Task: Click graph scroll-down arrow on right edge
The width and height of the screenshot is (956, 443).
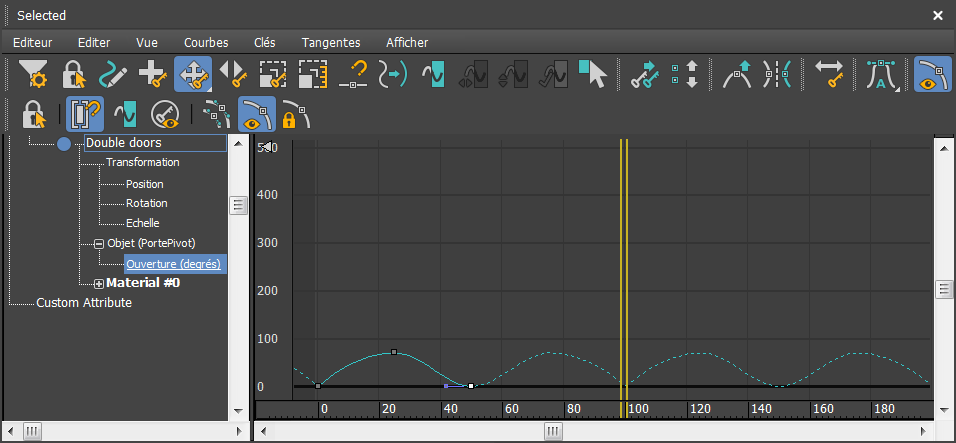Action: click(944, 409)
